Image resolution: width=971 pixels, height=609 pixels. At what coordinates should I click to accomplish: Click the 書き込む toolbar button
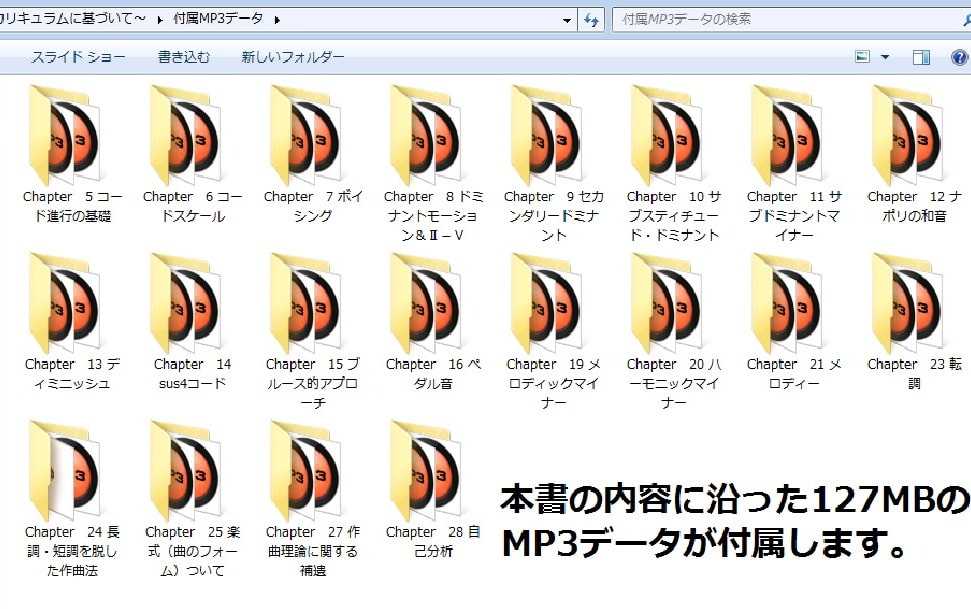point(184,57)
